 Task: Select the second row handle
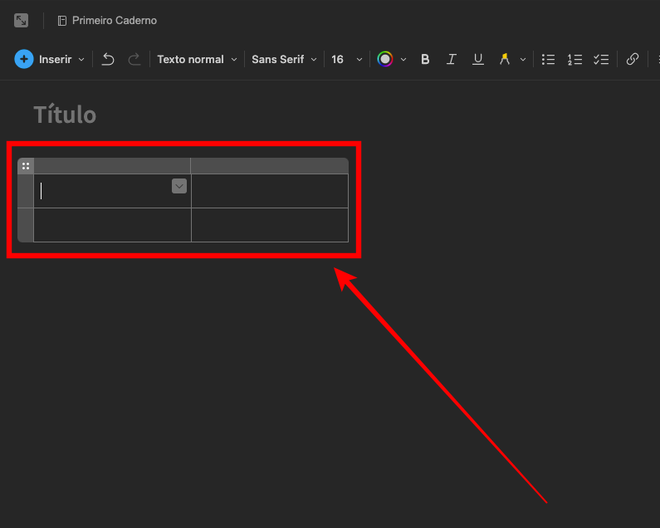(26, 225)
